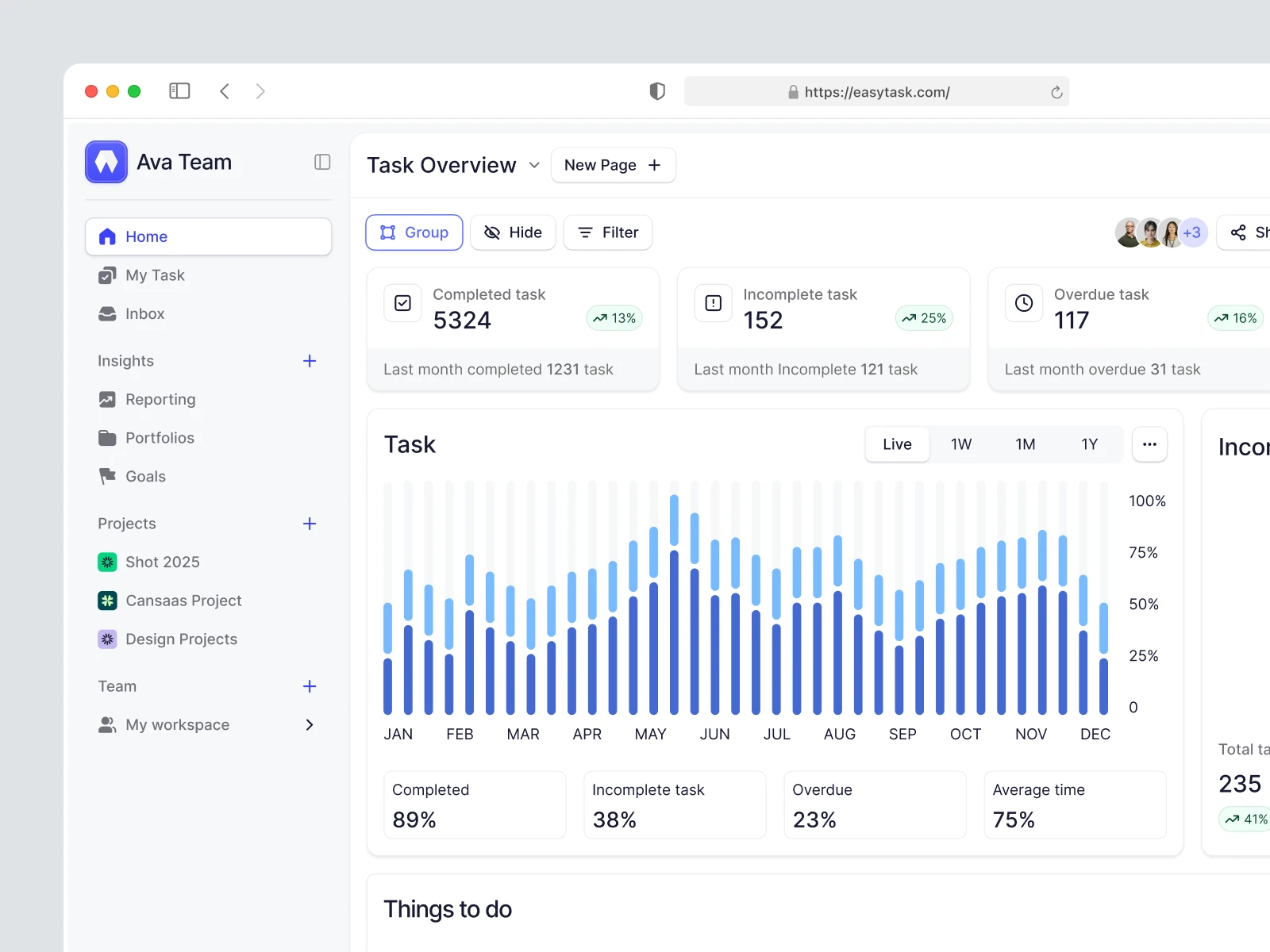Screen dimensions: 1270x952
Task: Expand My workspace chevron
Action: pyautogui.click(x=310, y=724)
